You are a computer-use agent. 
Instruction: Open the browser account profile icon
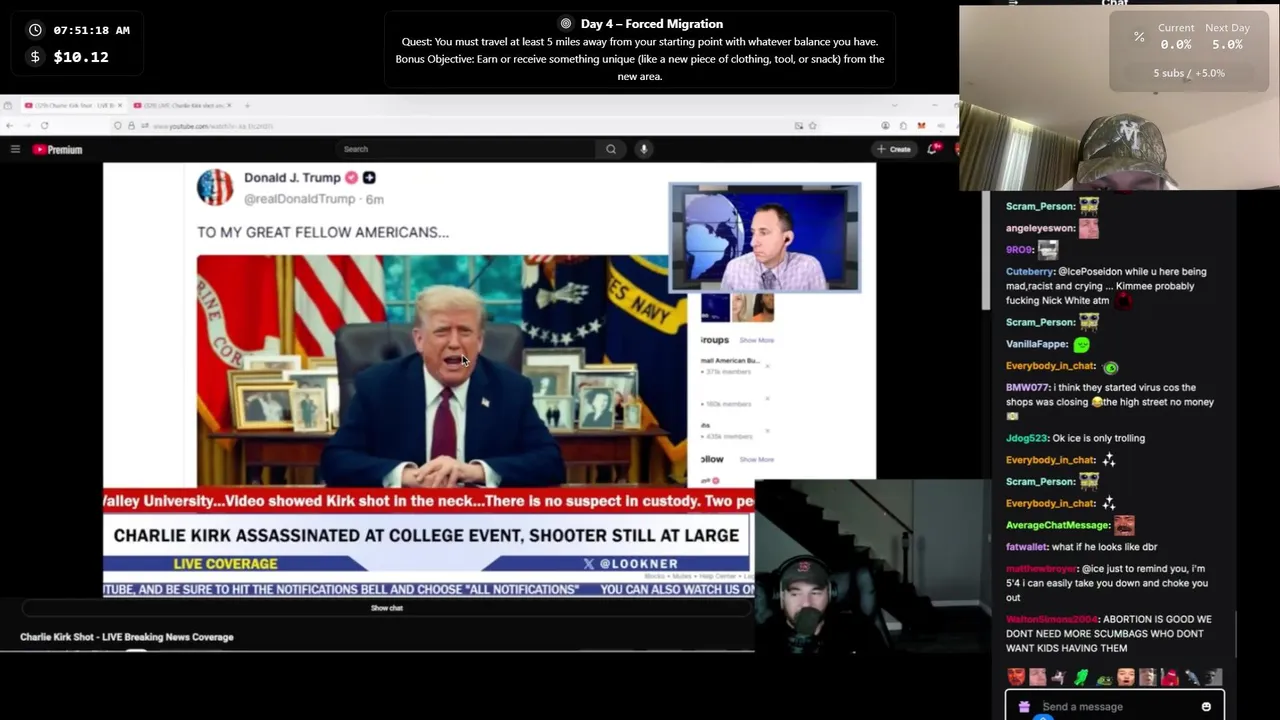click(885, 125)
